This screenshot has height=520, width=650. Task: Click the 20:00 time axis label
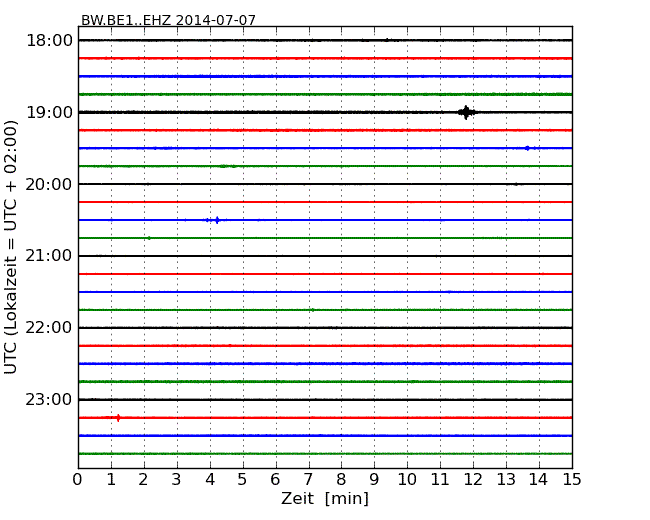tap(49, 184)
